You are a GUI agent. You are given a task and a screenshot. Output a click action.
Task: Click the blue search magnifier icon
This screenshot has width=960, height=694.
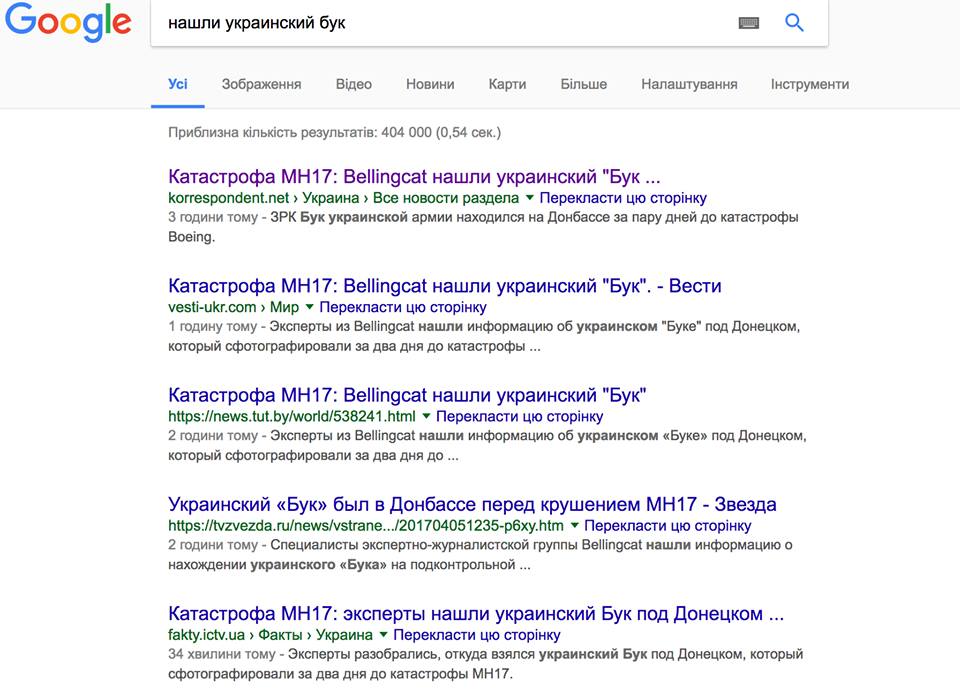(x=794, y=23)
